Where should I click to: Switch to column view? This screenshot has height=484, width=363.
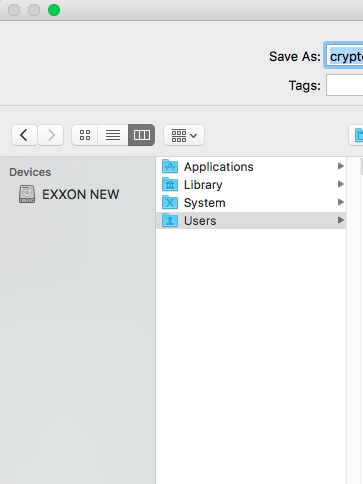pyautogui.click(x=141, y=135)
